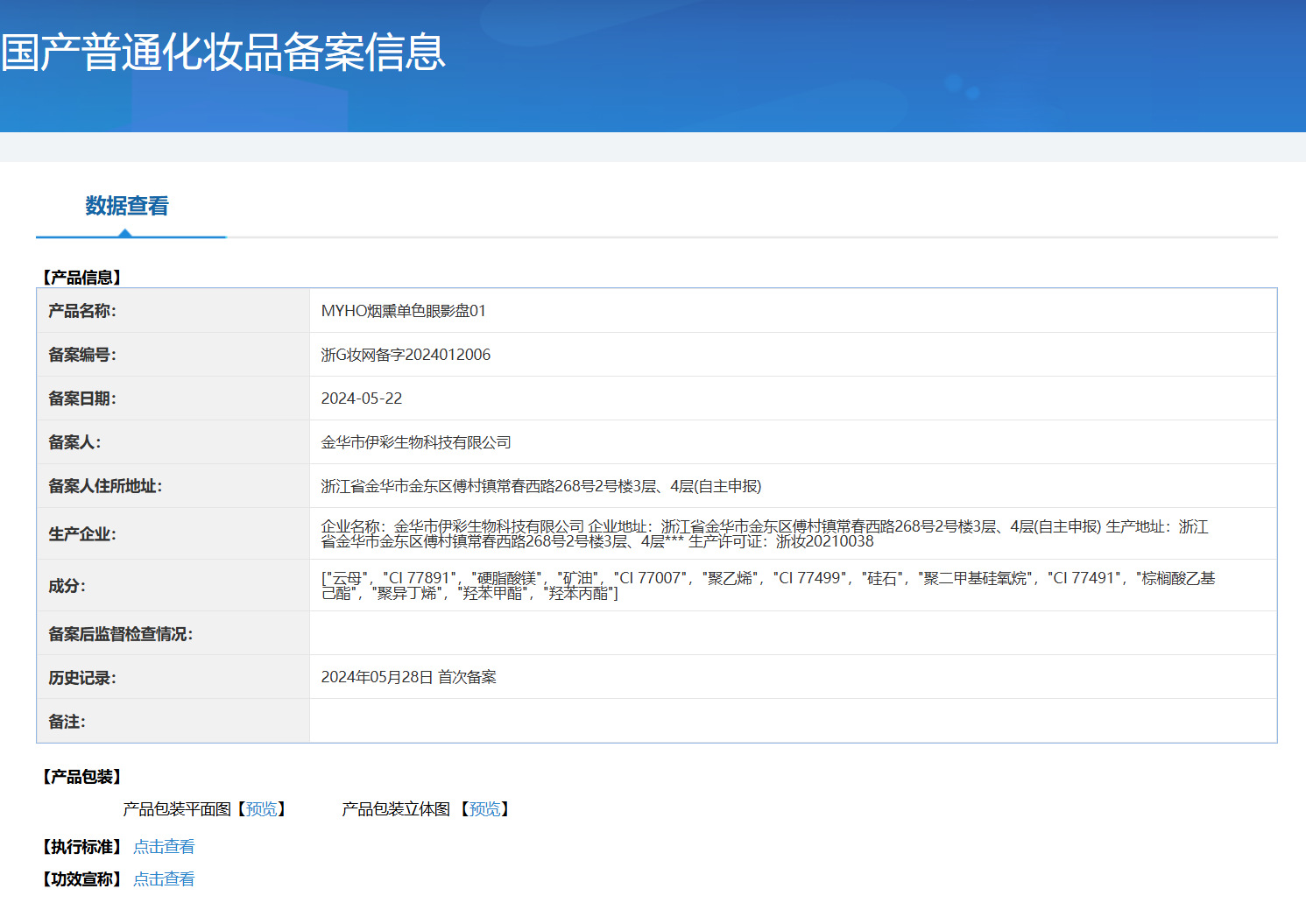Click the 产品名称 row label

[82, 311]
